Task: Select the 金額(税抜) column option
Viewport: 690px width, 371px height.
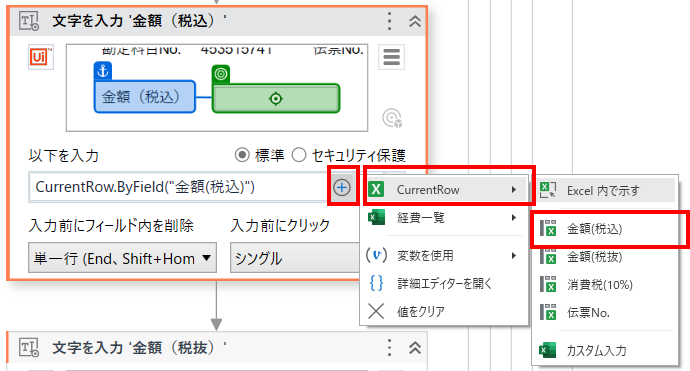Action: pyautogui.click(x=605, y=257)
